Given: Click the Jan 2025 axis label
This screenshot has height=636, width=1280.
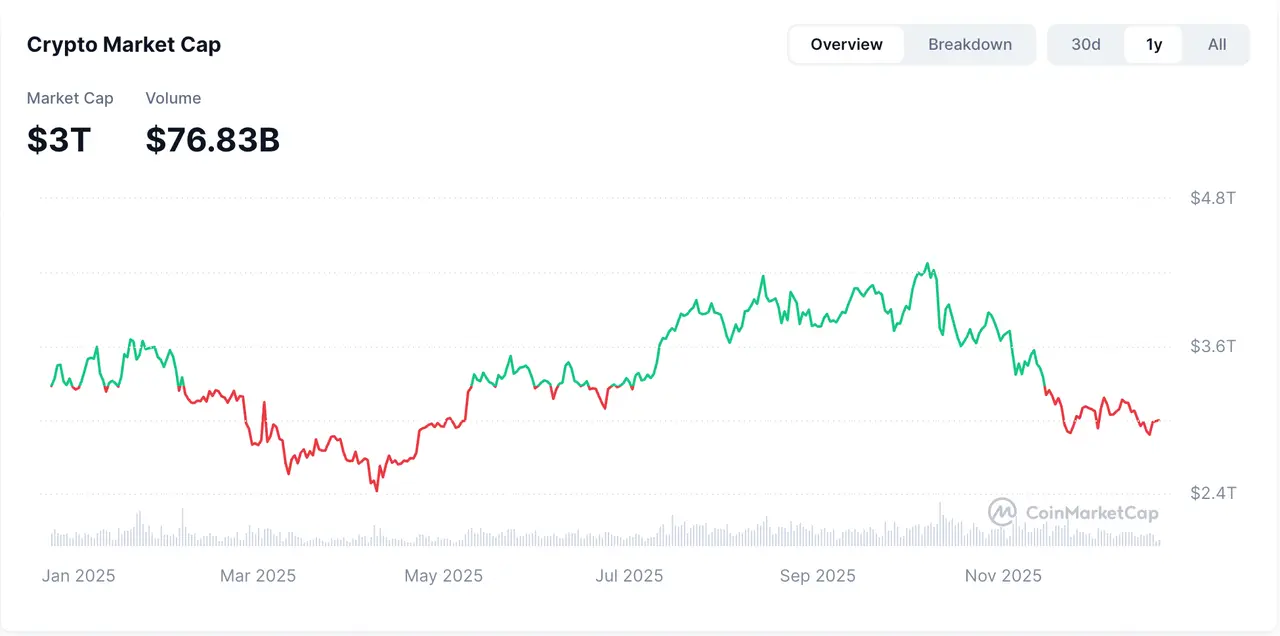Looking at the screenshot, I should coord(78,576).
